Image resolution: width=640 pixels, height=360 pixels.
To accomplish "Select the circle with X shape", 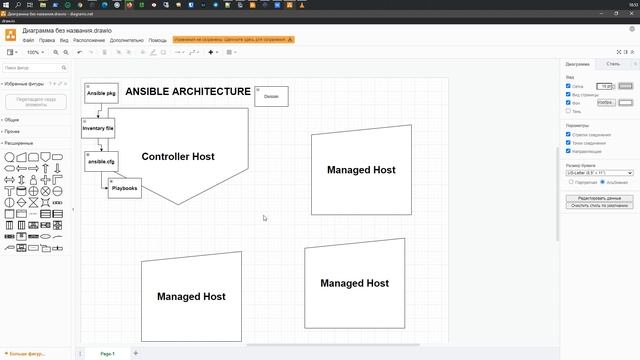I will click(x=45, y=191).
